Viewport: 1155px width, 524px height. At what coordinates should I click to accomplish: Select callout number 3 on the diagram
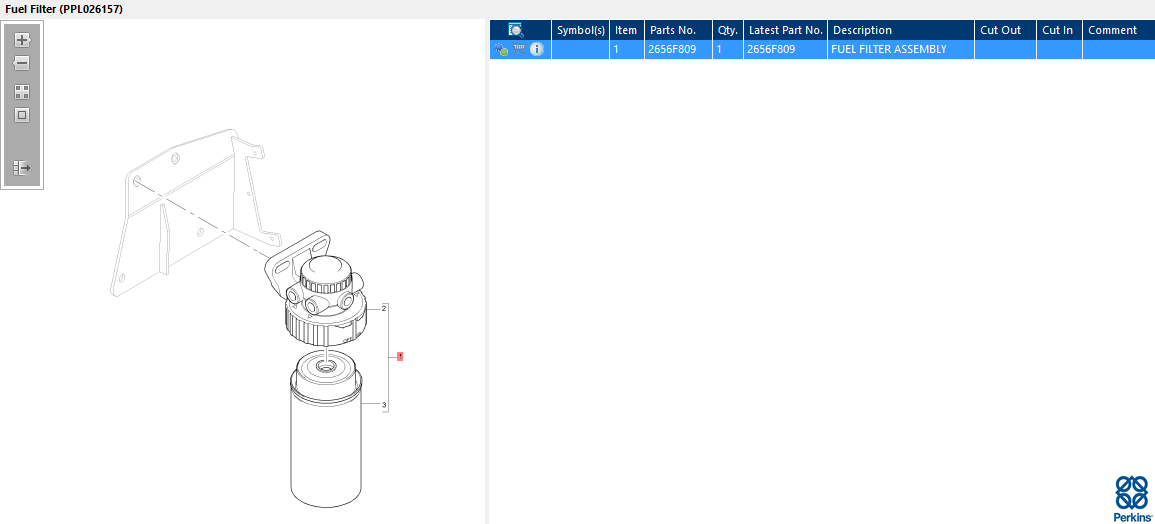click(385, 405)
